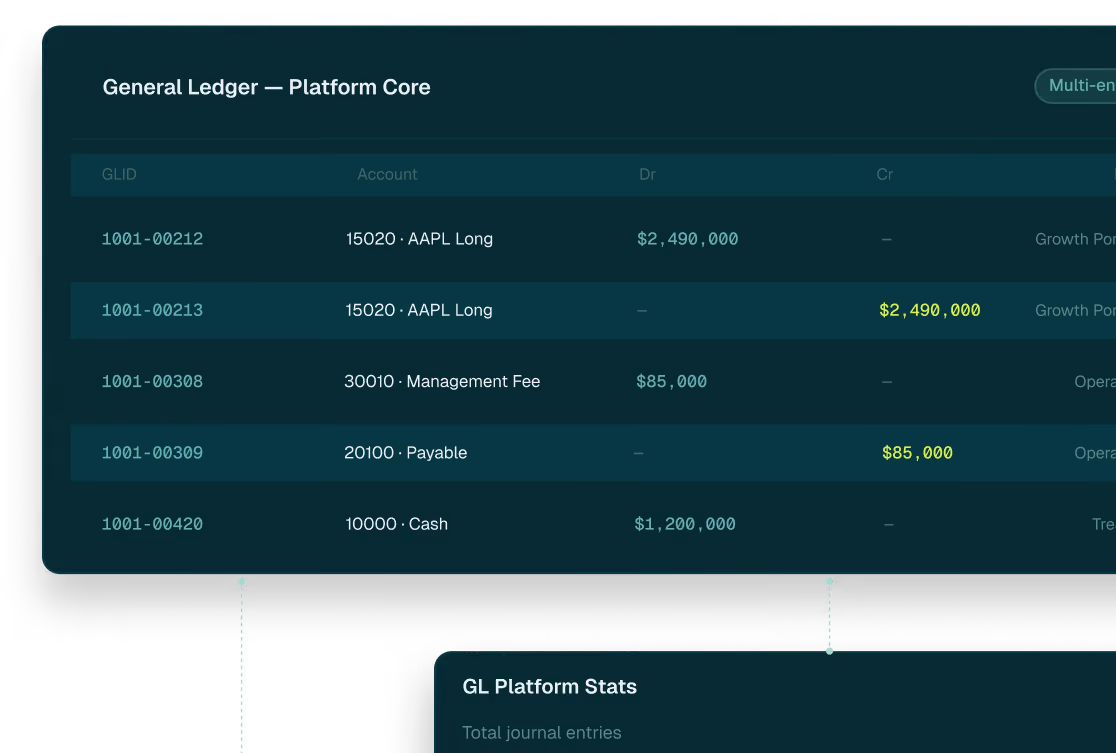Select GLID 1001-00308

point(152,381)
